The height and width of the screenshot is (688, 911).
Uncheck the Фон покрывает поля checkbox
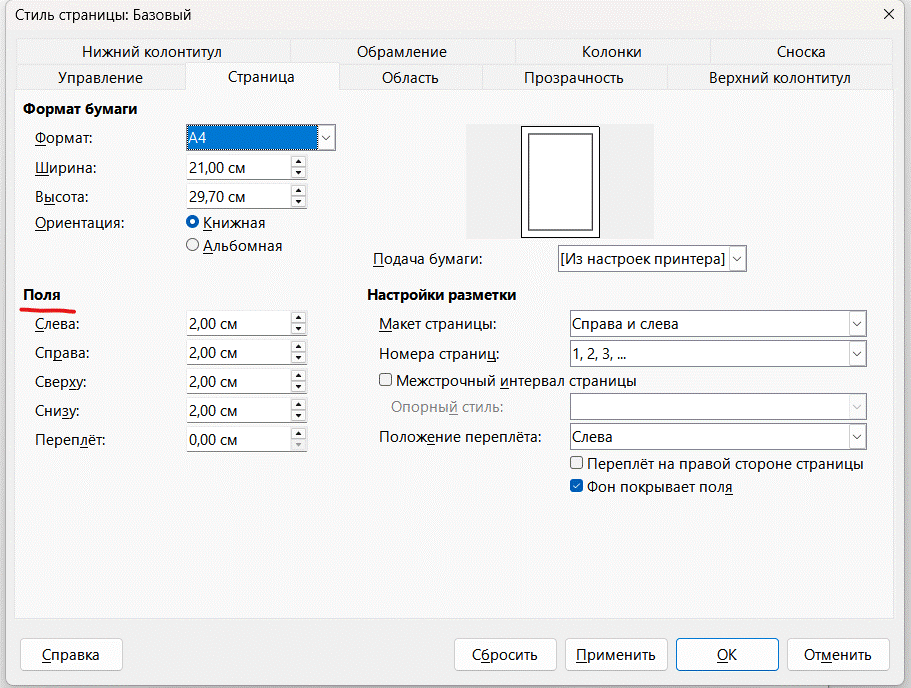coord(576,487)
